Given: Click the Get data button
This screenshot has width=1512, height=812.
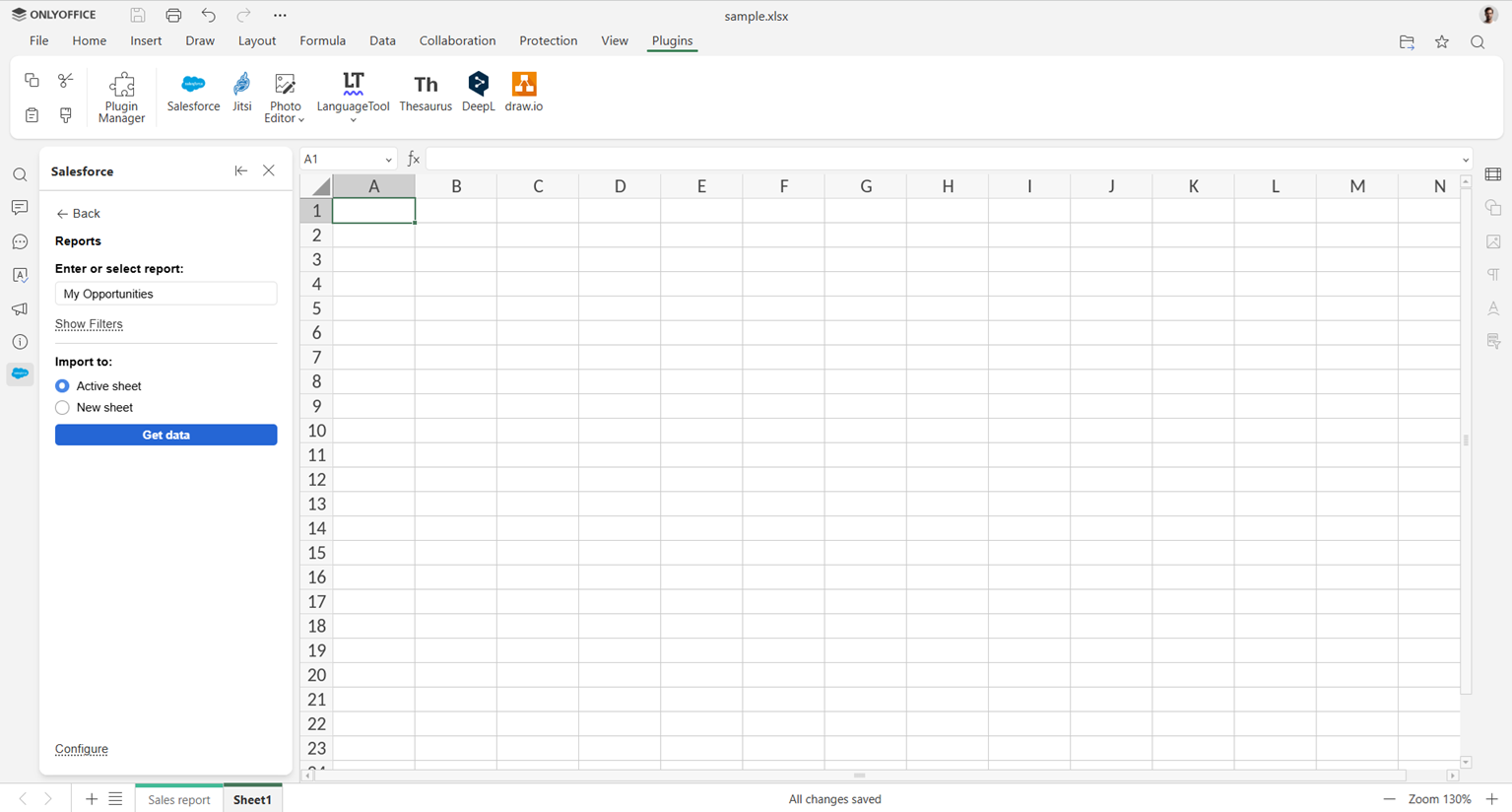Looking at the screenshot, I should click(x=165, y=435).
